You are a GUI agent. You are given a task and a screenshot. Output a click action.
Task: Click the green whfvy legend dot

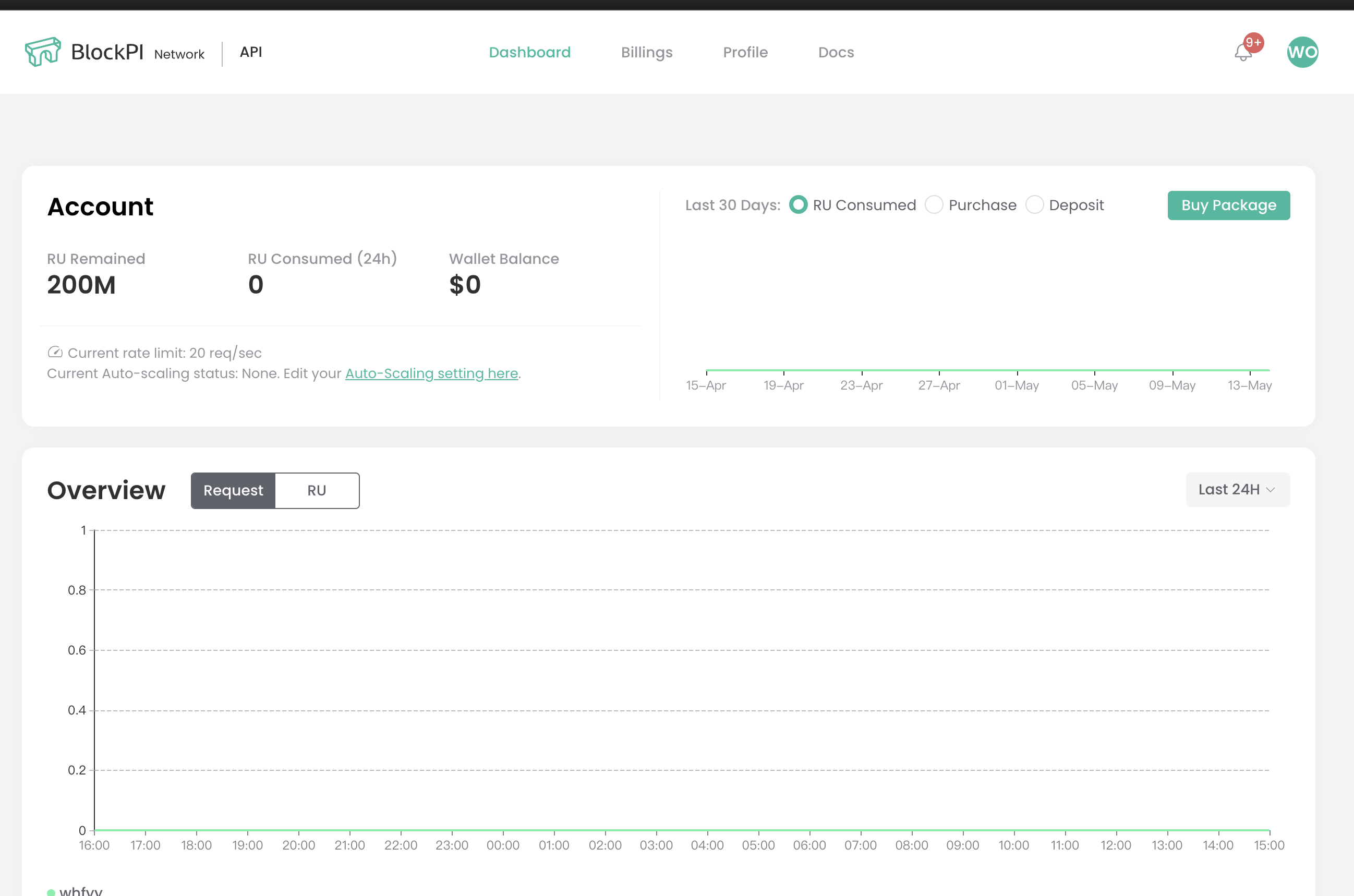(x=52, y=891)
